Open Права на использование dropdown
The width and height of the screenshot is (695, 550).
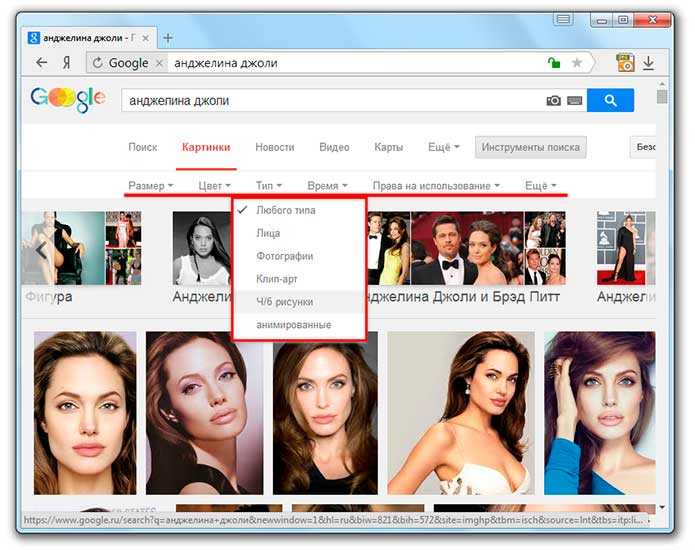coord(436,186)
